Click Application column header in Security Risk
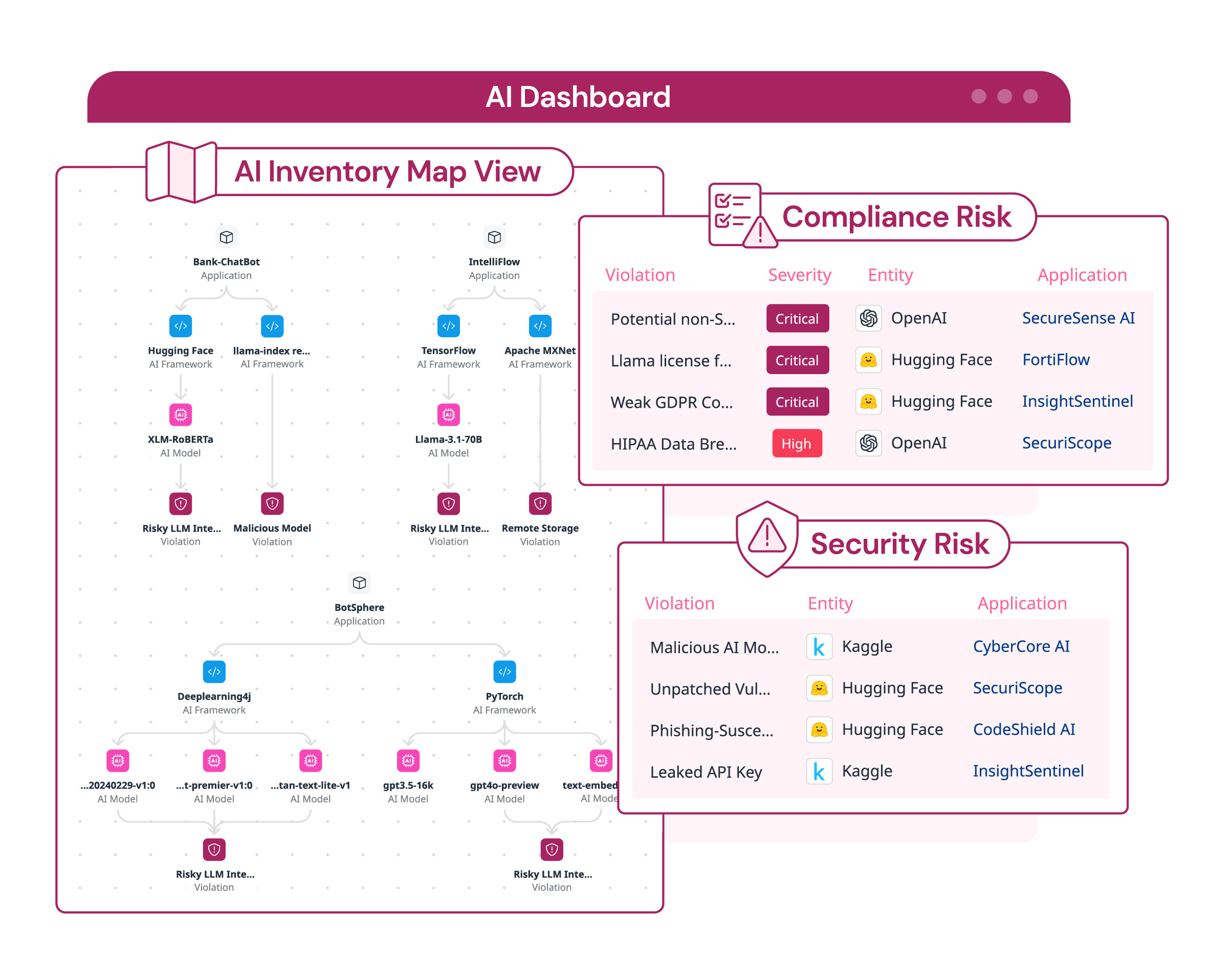Image resolution: width=1232 pixels, height=979 pixels. pos(1022,603)
